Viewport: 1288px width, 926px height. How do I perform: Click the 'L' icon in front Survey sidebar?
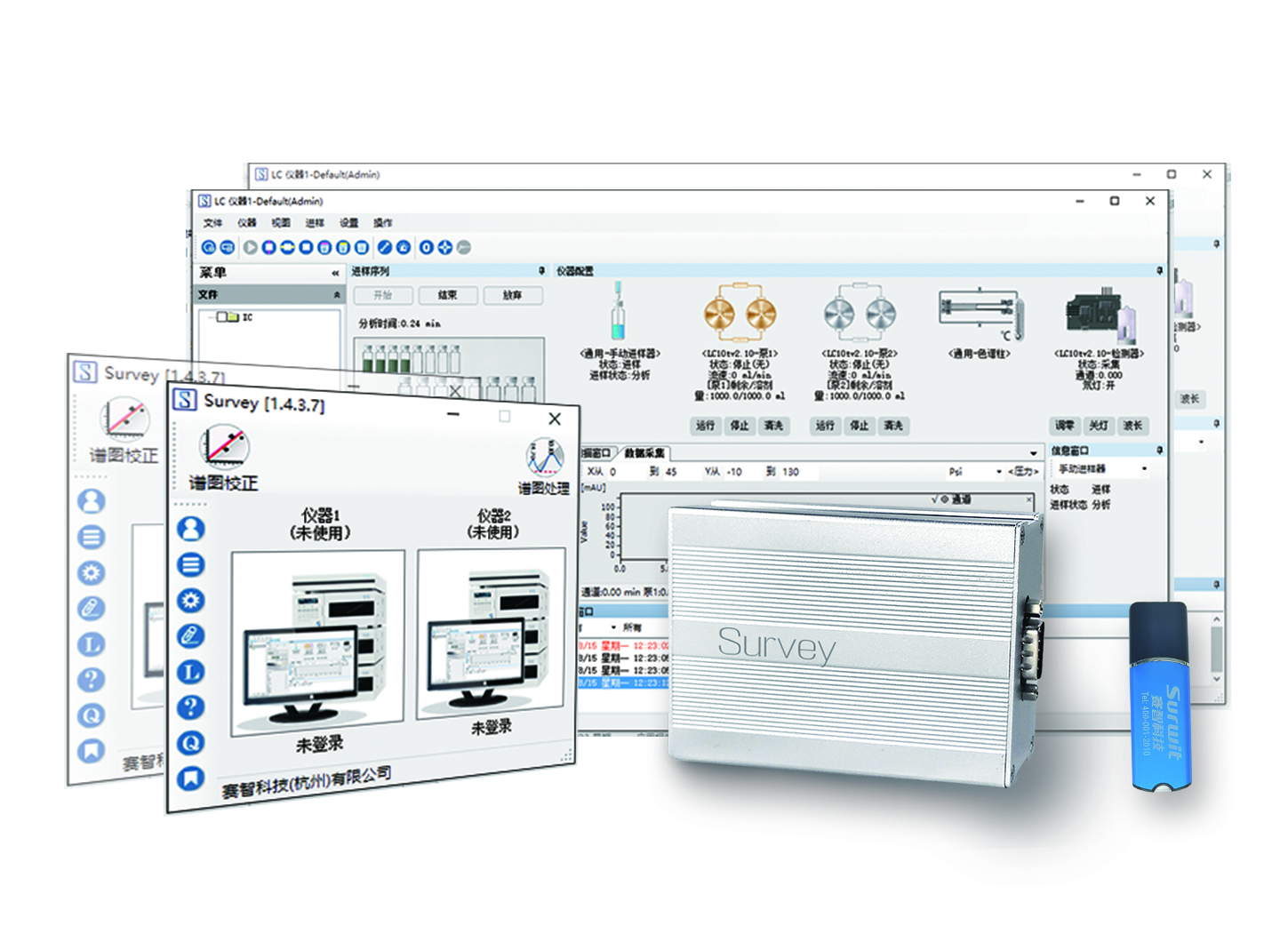[191, 671]
